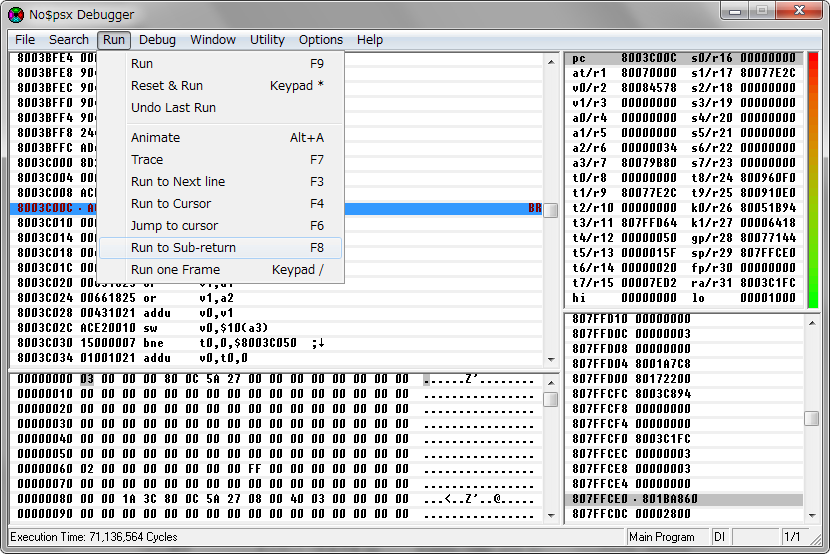Viewport: 830px width, 554px height.
Task: Open the Search menu
Action: point(69,40)
